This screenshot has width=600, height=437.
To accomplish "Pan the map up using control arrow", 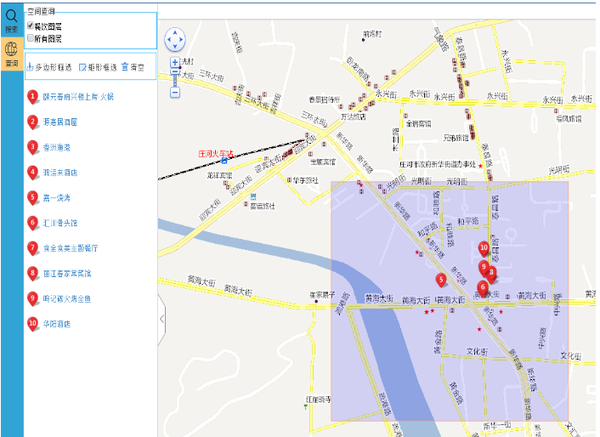I will click(x=175, y=33).
